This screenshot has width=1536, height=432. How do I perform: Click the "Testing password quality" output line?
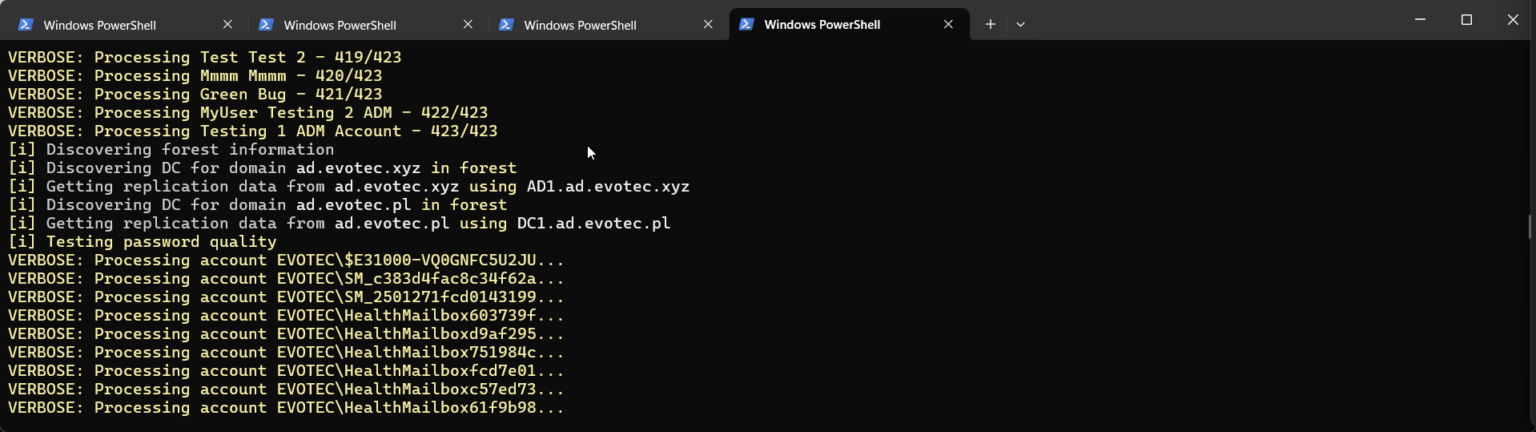160,242
